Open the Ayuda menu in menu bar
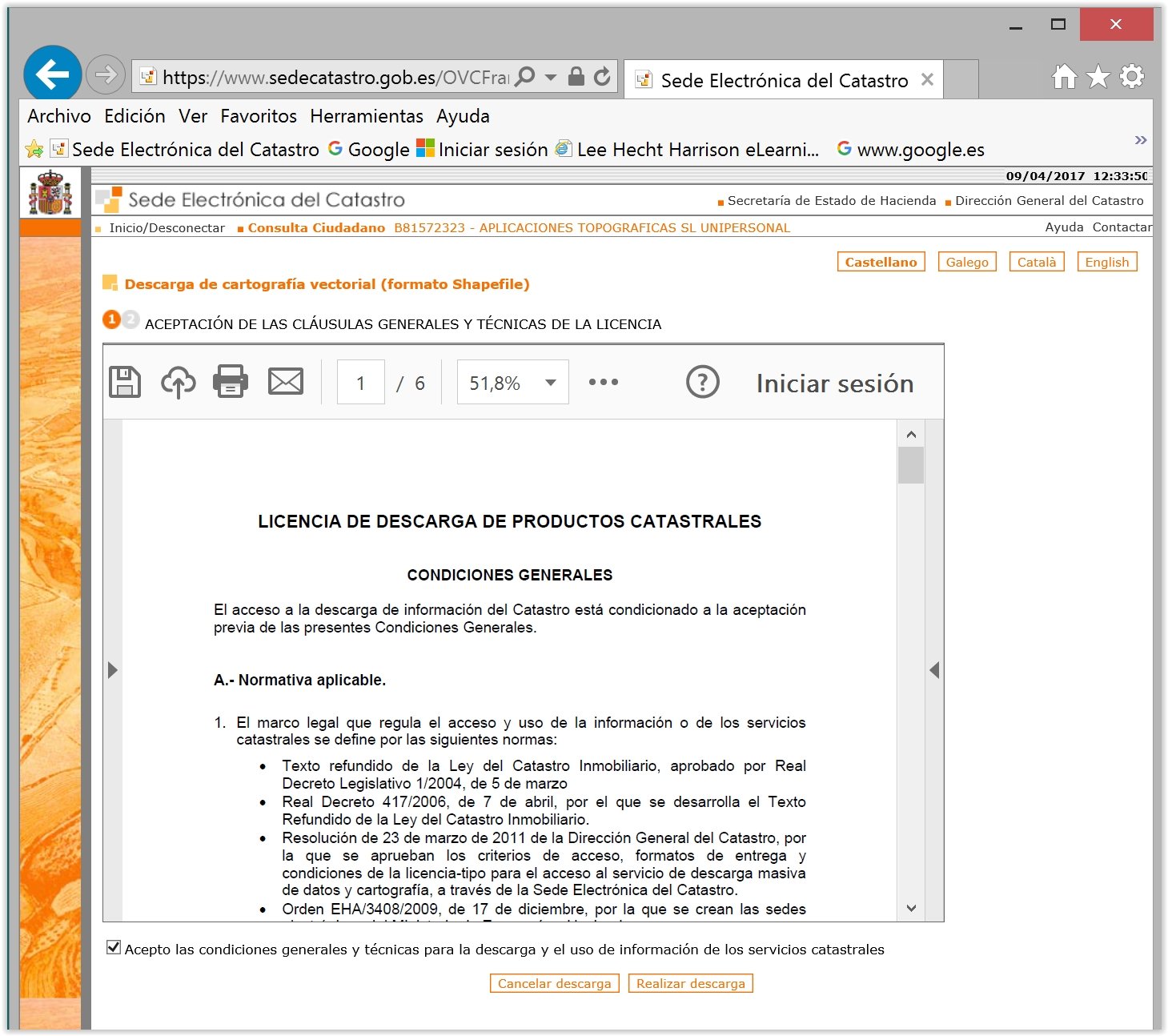The height and width of the screenshot is (1036, 1168). click(x=463, y=116)
